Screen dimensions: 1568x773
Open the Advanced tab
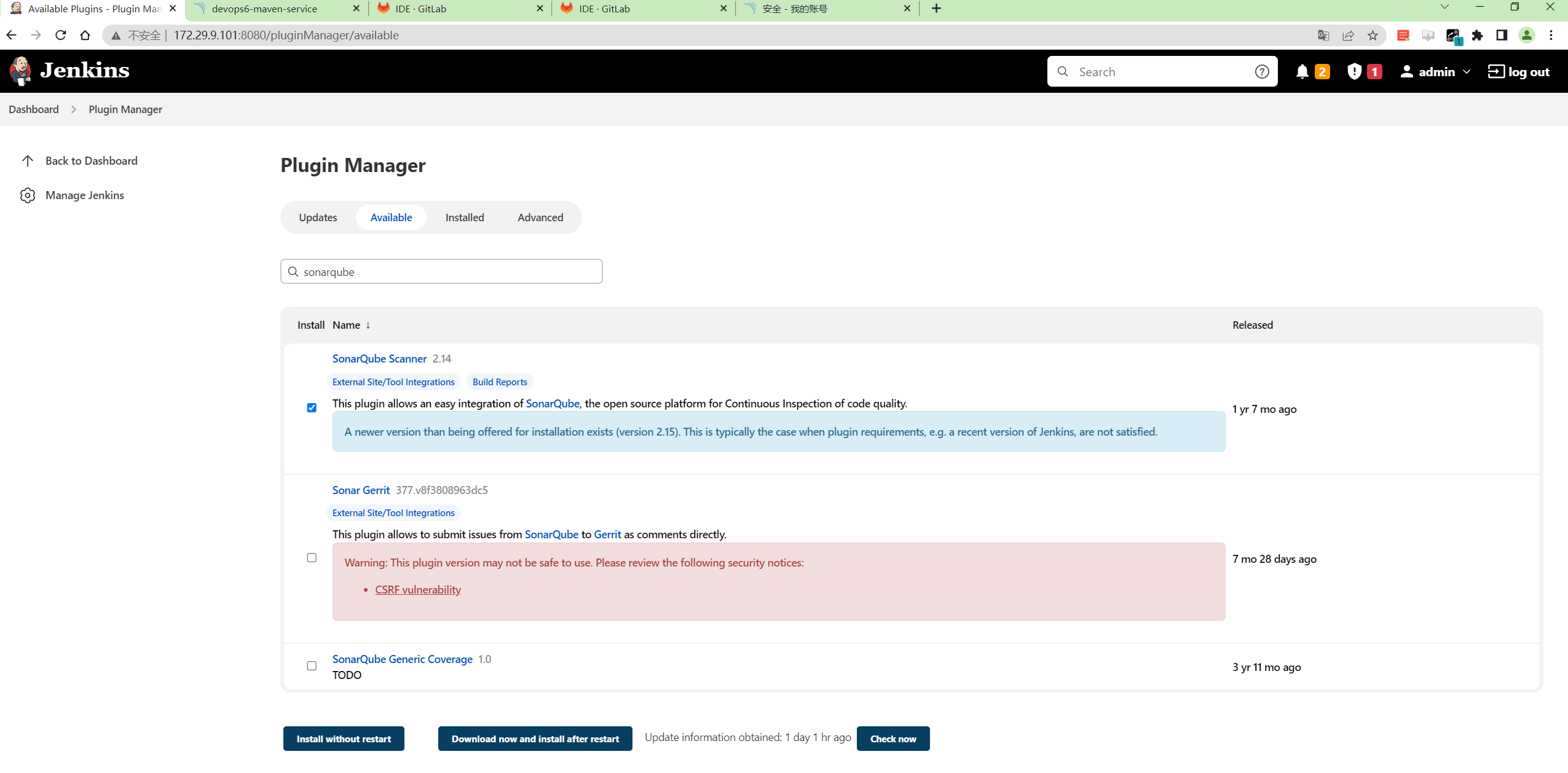click(x=540, y=218)
